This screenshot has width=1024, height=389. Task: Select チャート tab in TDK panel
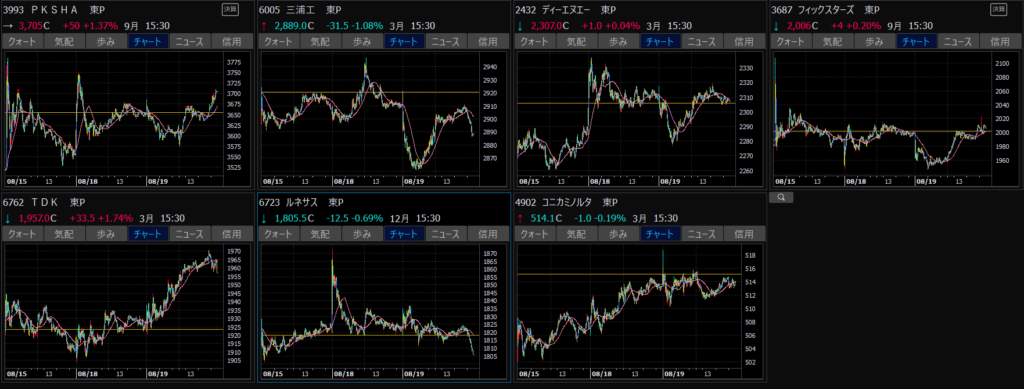coord(148,234)
